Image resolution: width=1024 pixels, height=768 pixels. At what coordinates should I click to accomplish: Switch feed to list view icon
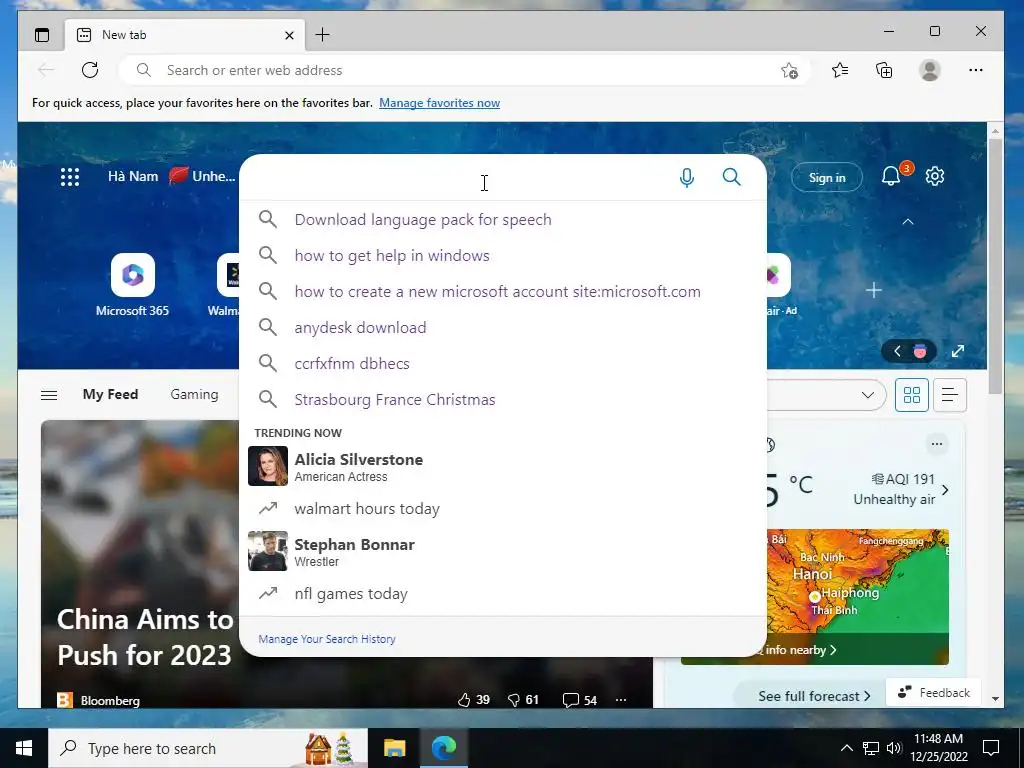pos(950,395)
